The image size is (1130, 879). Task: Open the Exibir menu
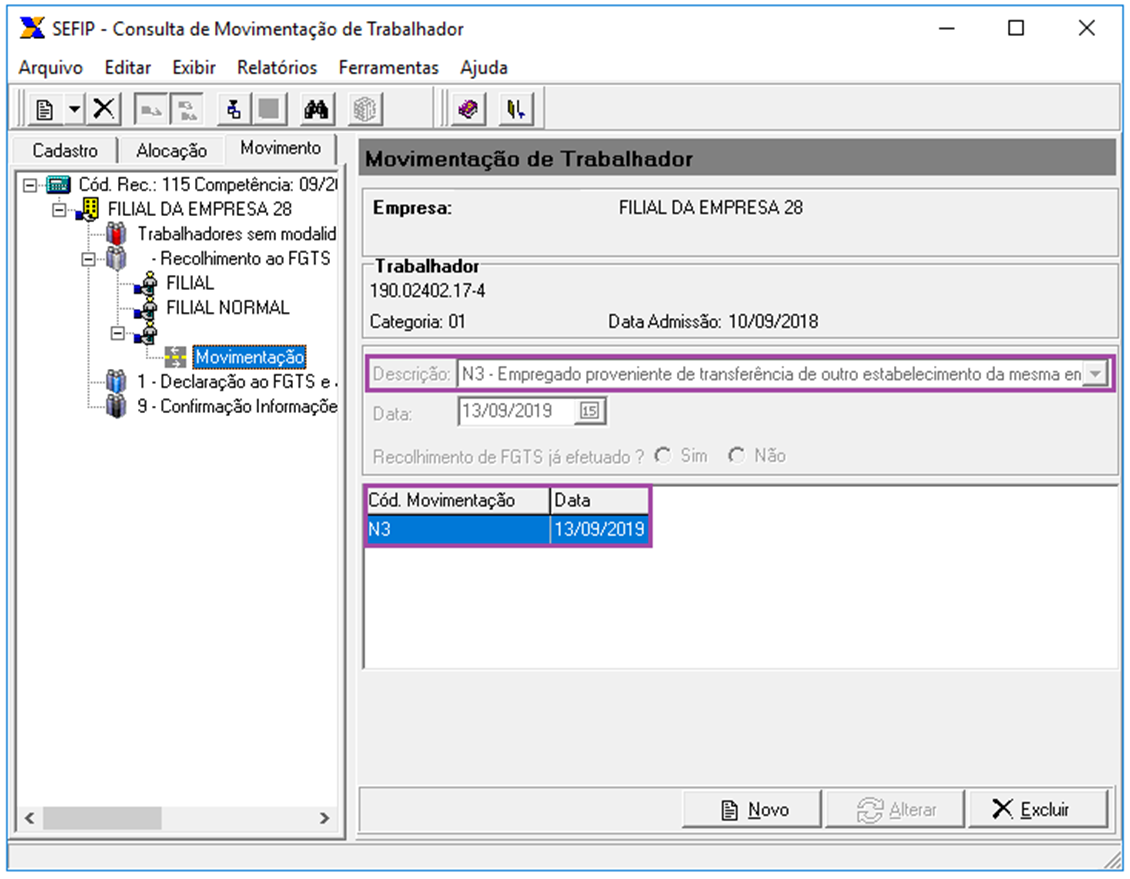coord(194,68)
